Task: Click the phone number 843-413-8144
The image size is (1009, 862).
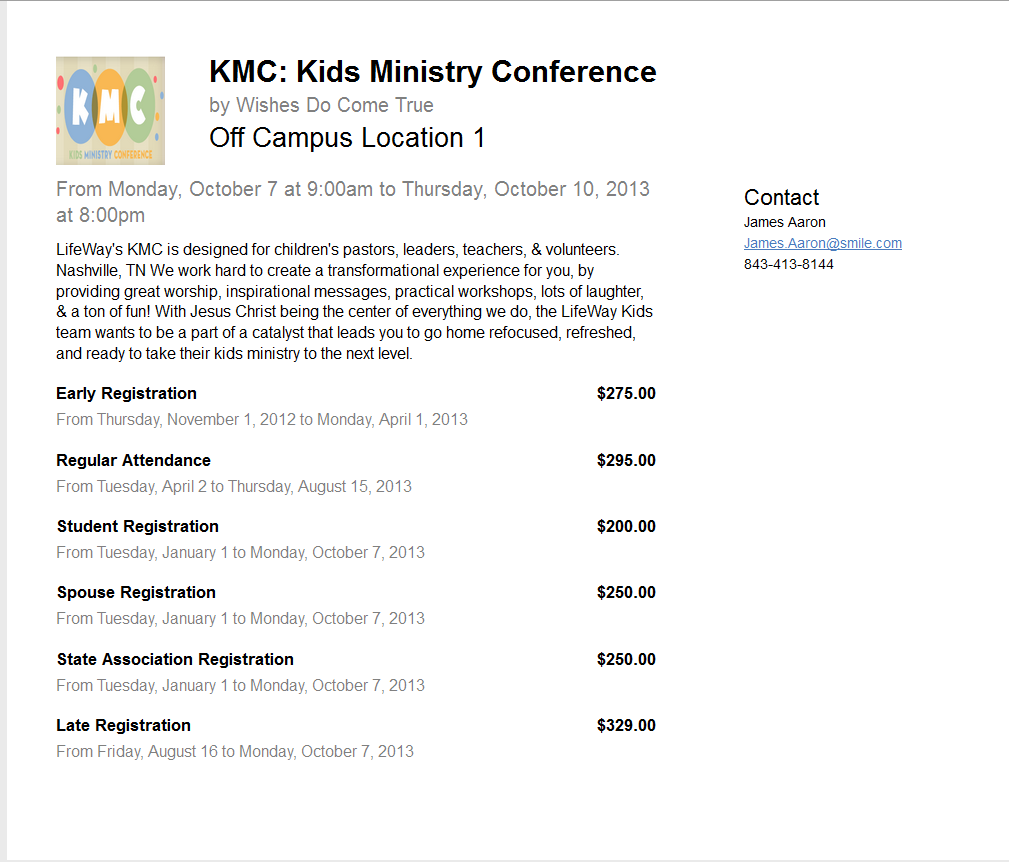Action: click(788, 264)
